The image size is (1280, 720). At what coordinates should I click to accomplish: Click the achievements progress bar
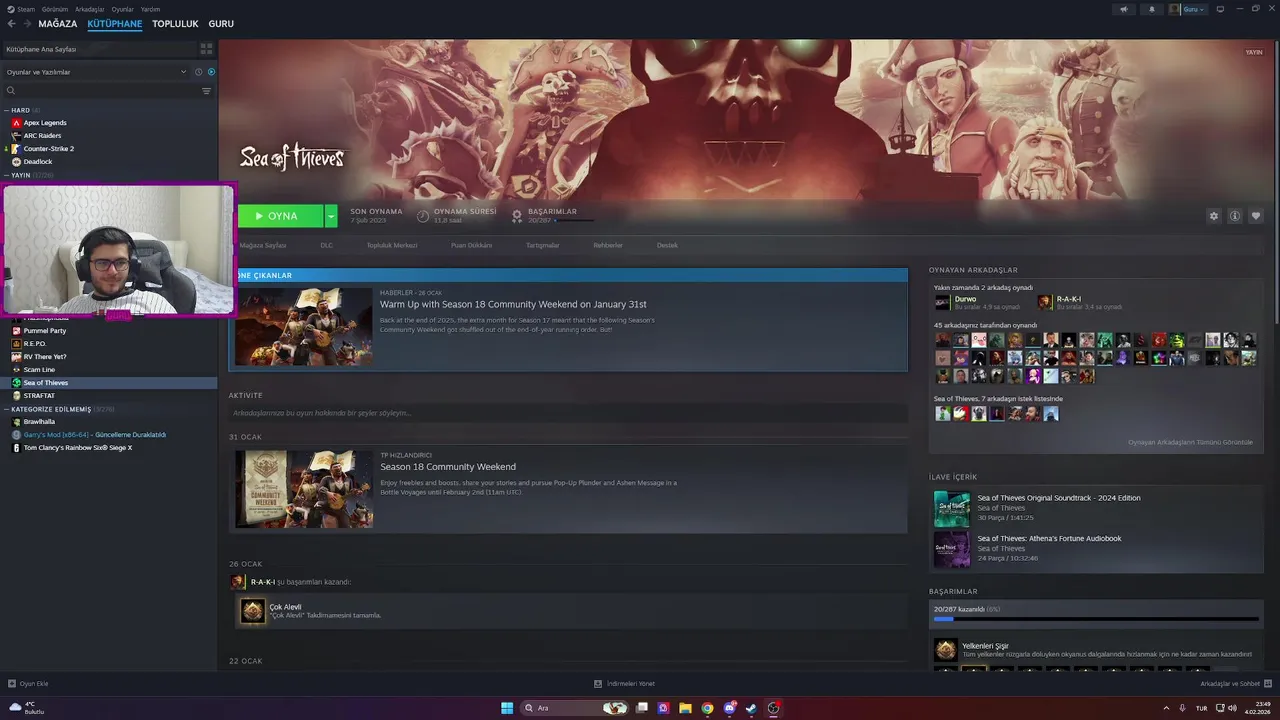pyautogui.click(x=1095, y=619)
